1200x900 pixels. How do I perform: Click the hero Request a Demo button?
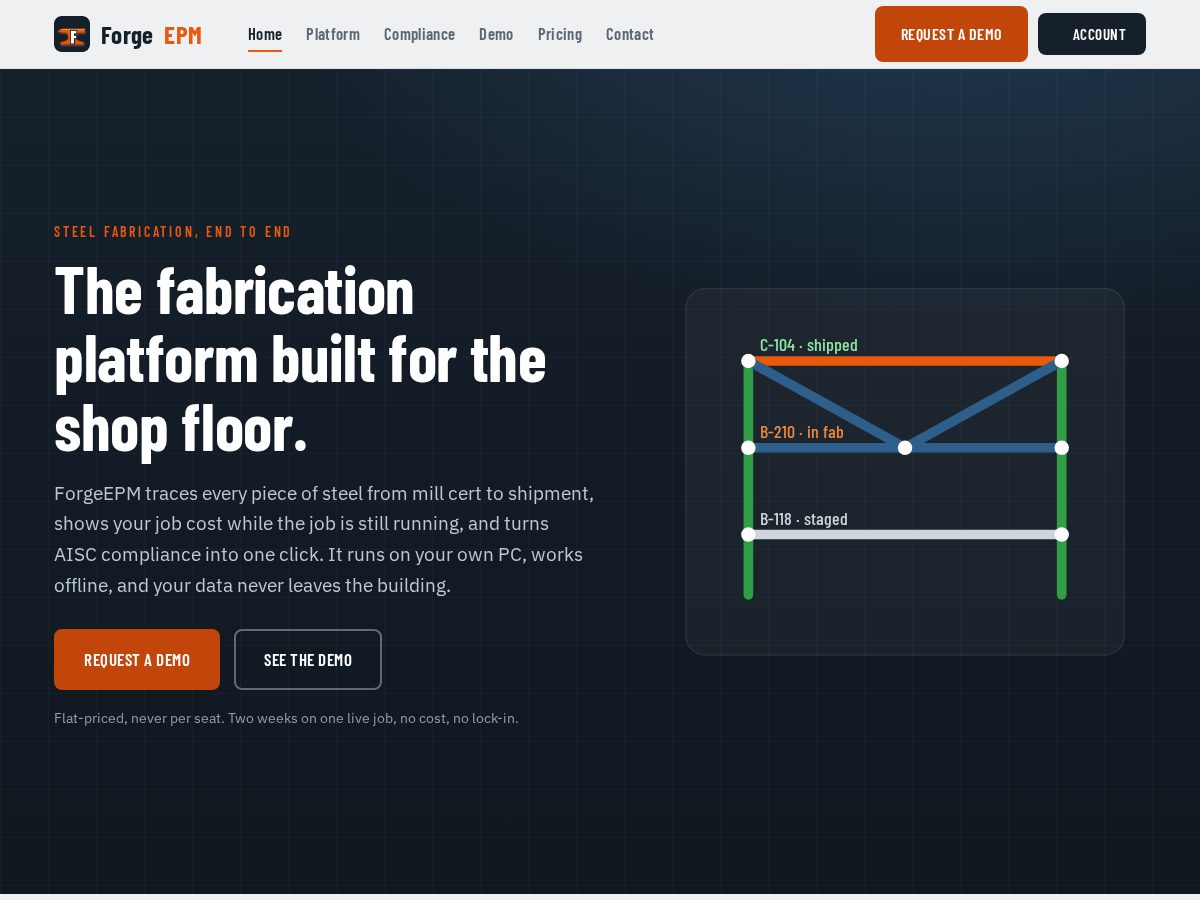(x=137, y=659)
